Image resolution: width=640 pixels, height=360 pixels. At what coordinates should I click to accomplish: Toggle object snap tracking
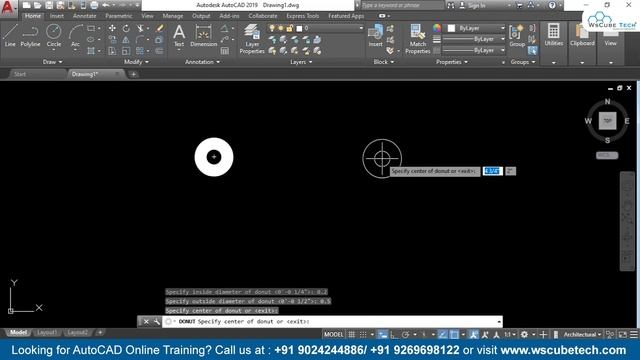(442, 335)
